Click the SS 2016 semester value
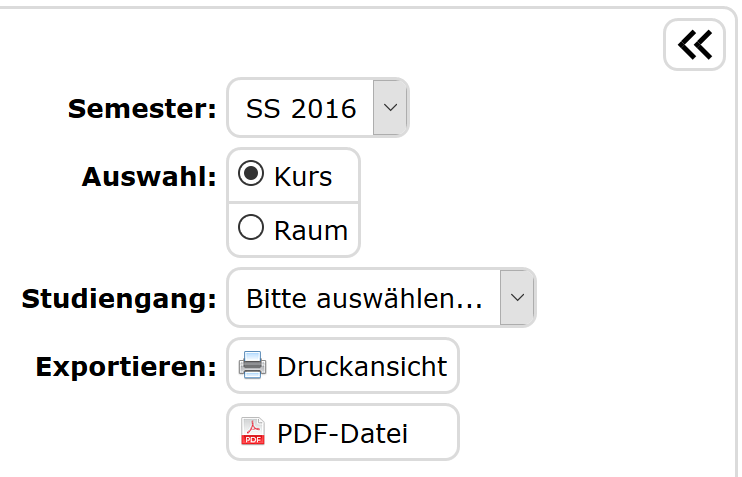The image size is (742, 477). pos(301,108)
